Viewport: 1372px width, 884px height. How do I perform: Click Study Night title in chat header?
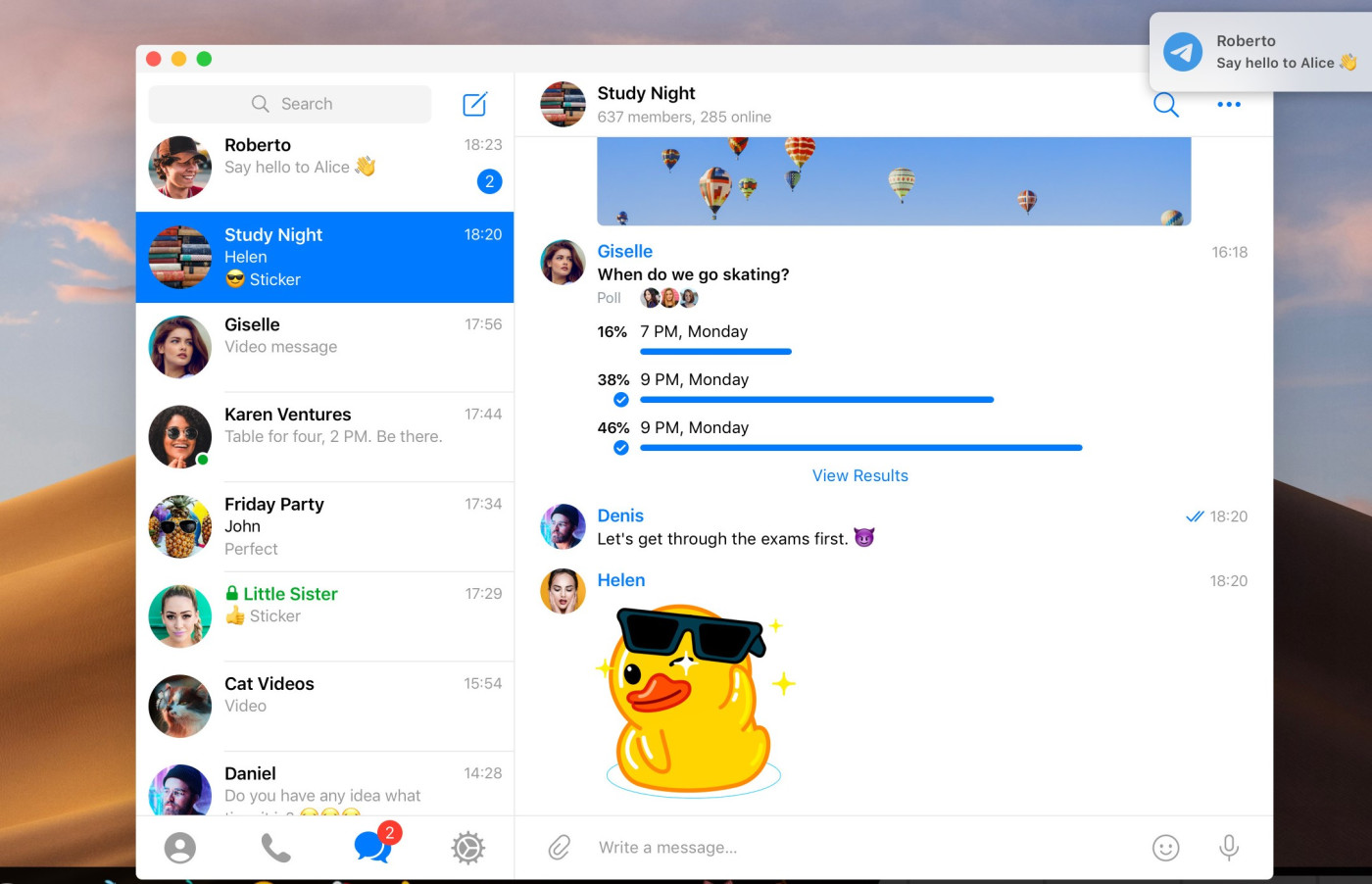pos(646,93)
